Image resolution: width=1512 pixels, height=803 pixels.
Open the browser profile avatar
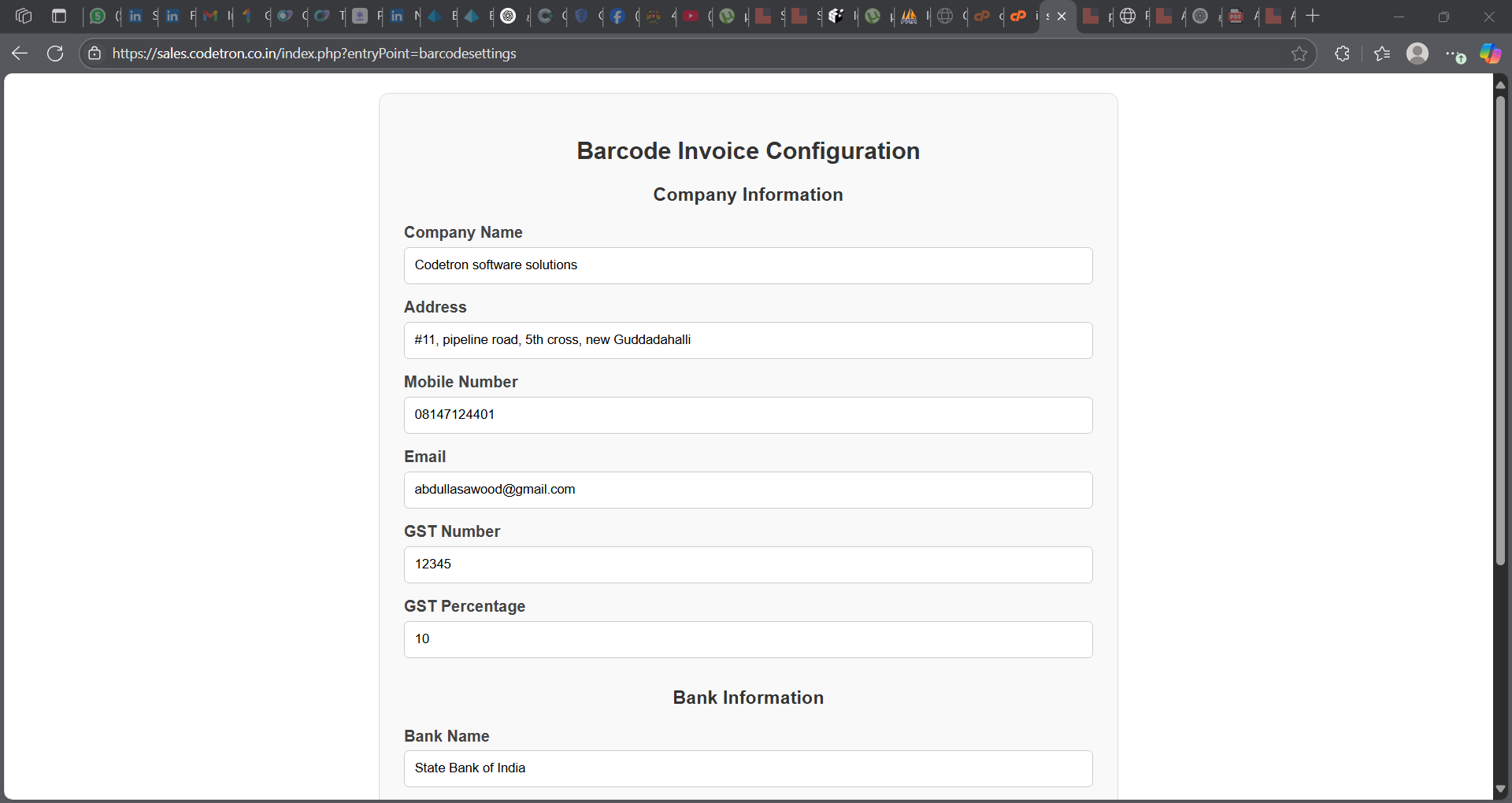[x=1417, y=54]
